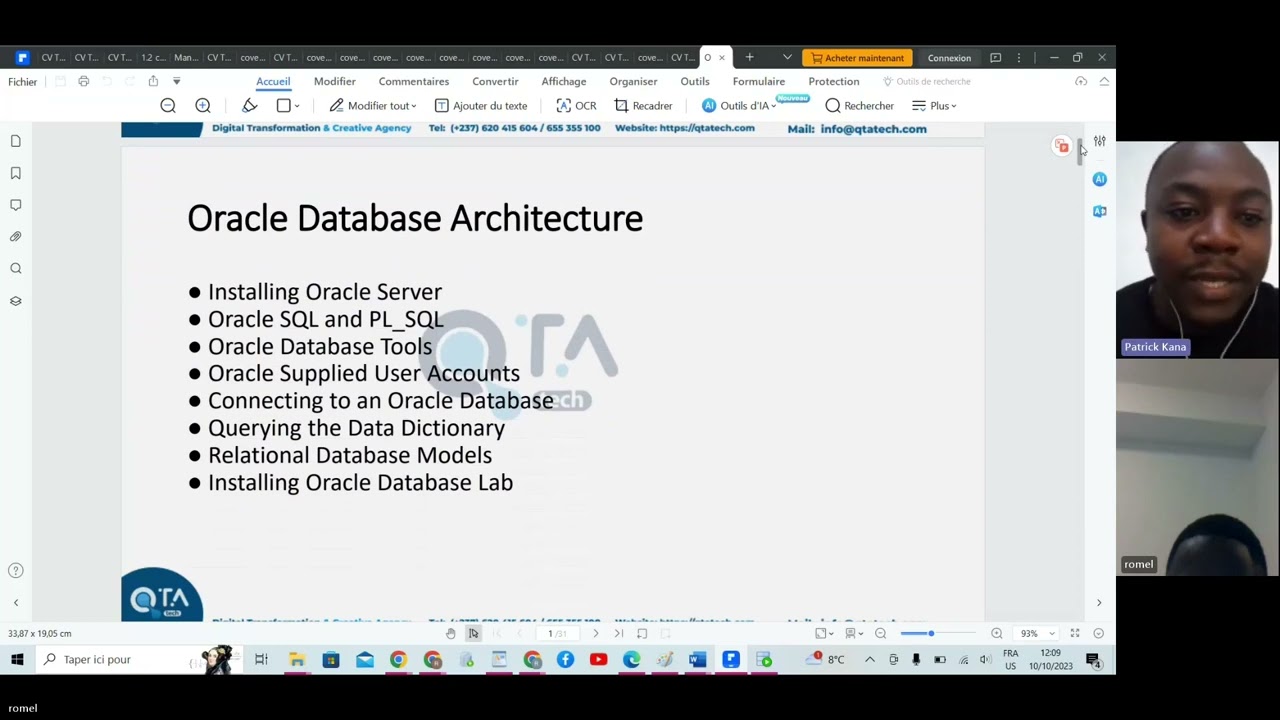Click the Rechercher search button
The image size is (1280, 720).
(859, 105)
